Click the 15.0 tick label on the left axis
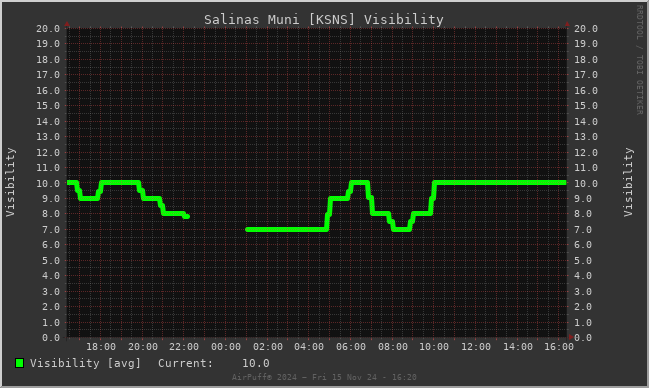The width and height of the screenshot is (649, 388). click(48, 106)
